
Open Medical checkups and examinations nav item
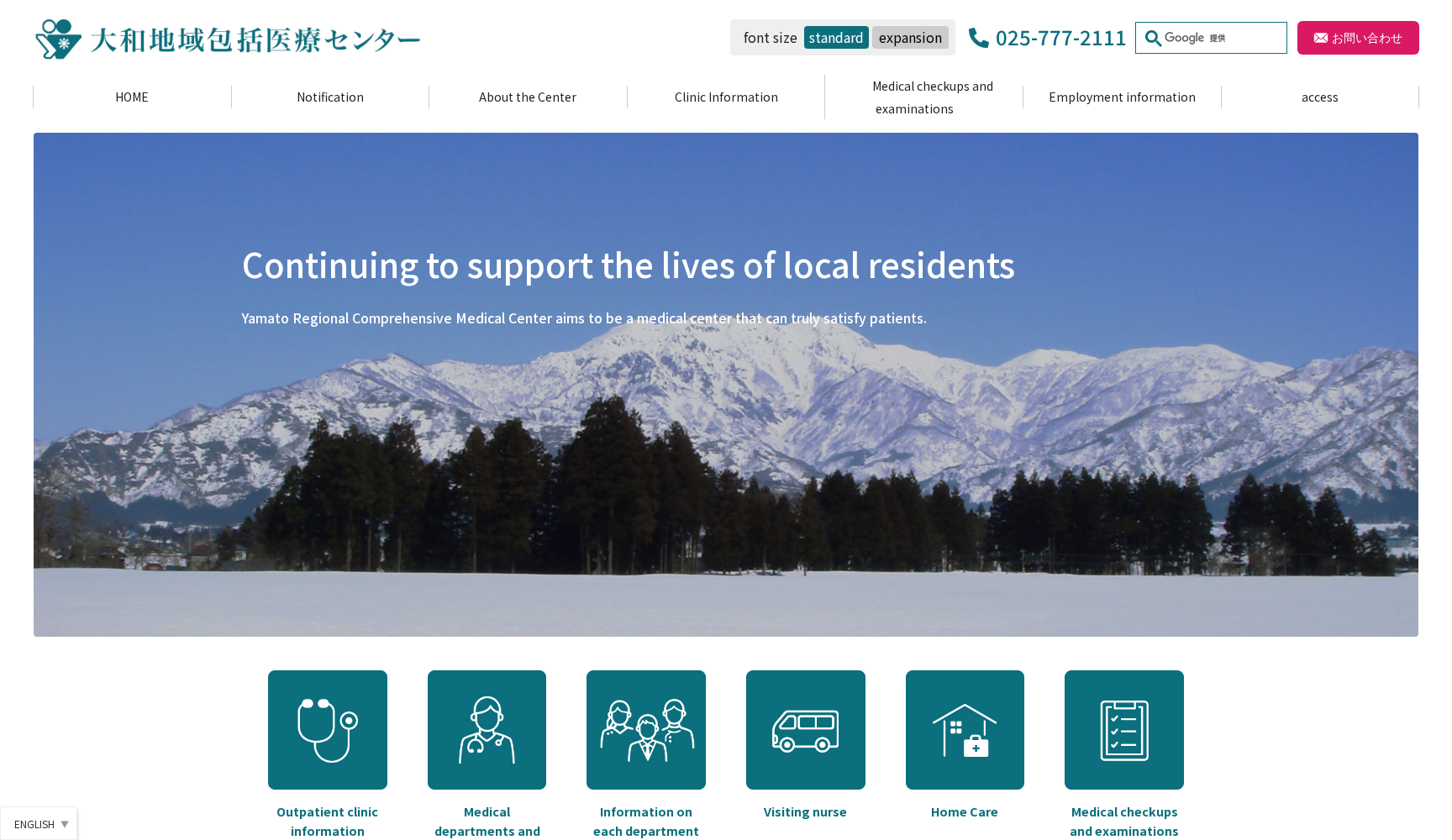(923, 97)
